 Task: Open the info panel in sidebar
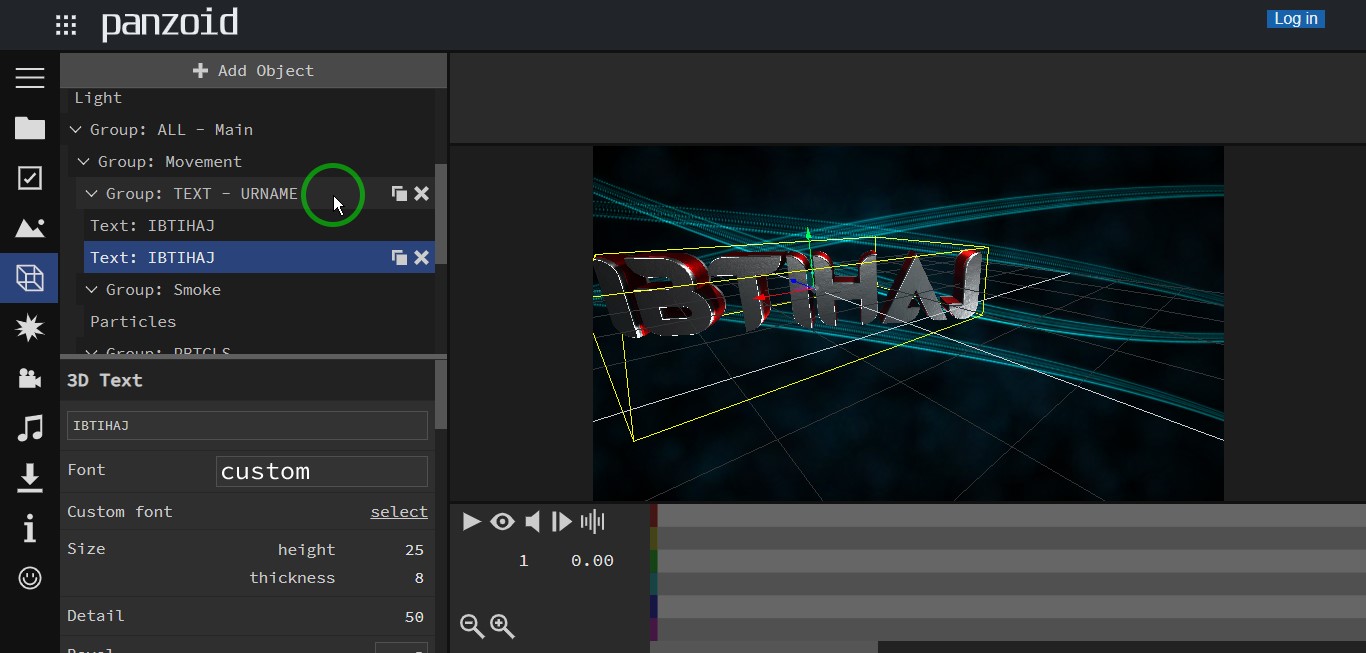pyautogui.click(x=29, y=528)
